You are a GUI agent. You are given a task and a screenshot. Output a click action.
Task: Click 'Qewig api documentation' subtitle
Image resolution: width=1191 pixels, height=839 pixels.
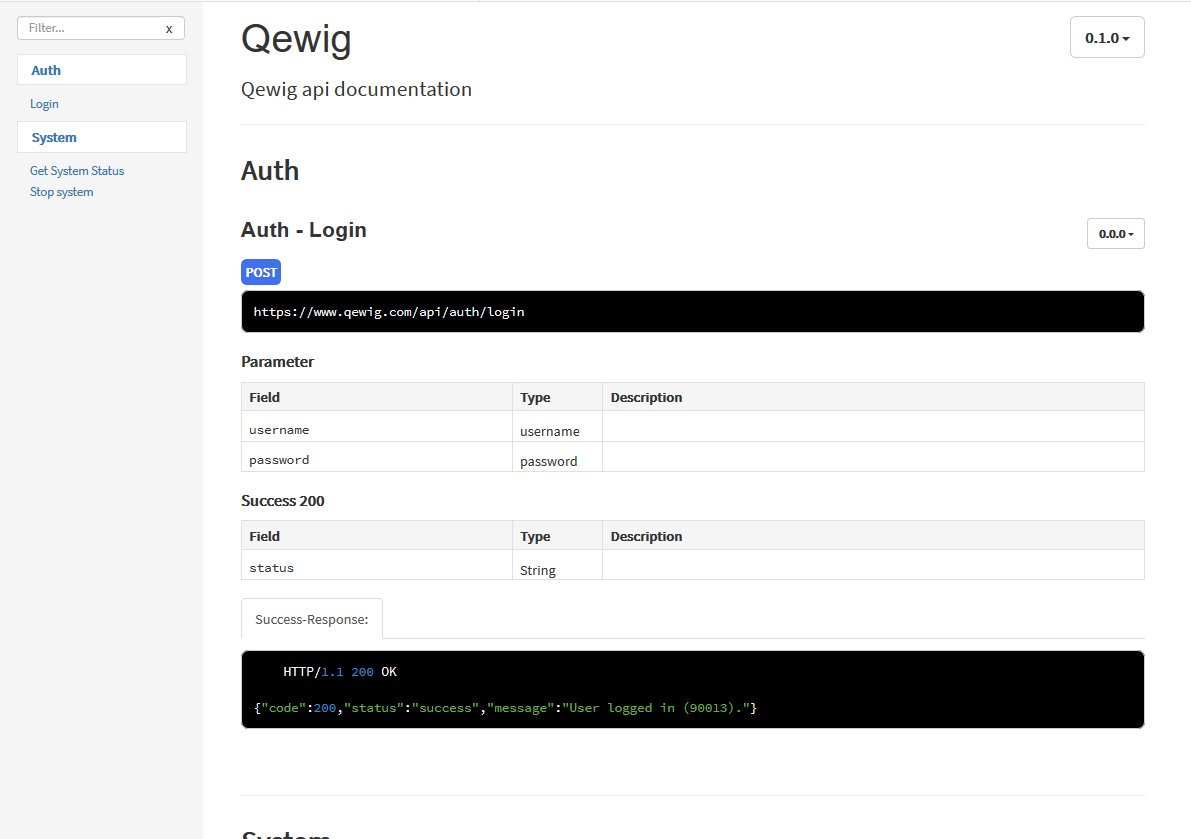(356, 89)
